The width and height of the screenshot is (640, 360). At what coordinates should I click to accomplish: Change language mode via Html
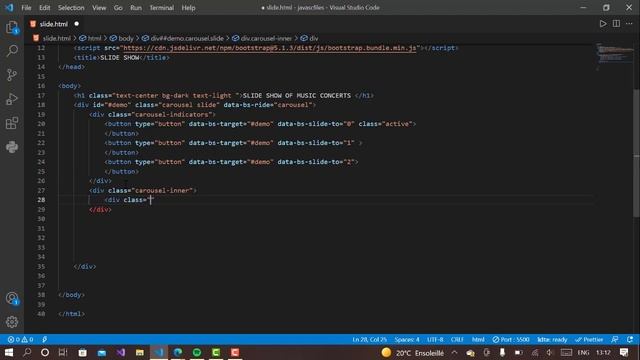(478, 340)
